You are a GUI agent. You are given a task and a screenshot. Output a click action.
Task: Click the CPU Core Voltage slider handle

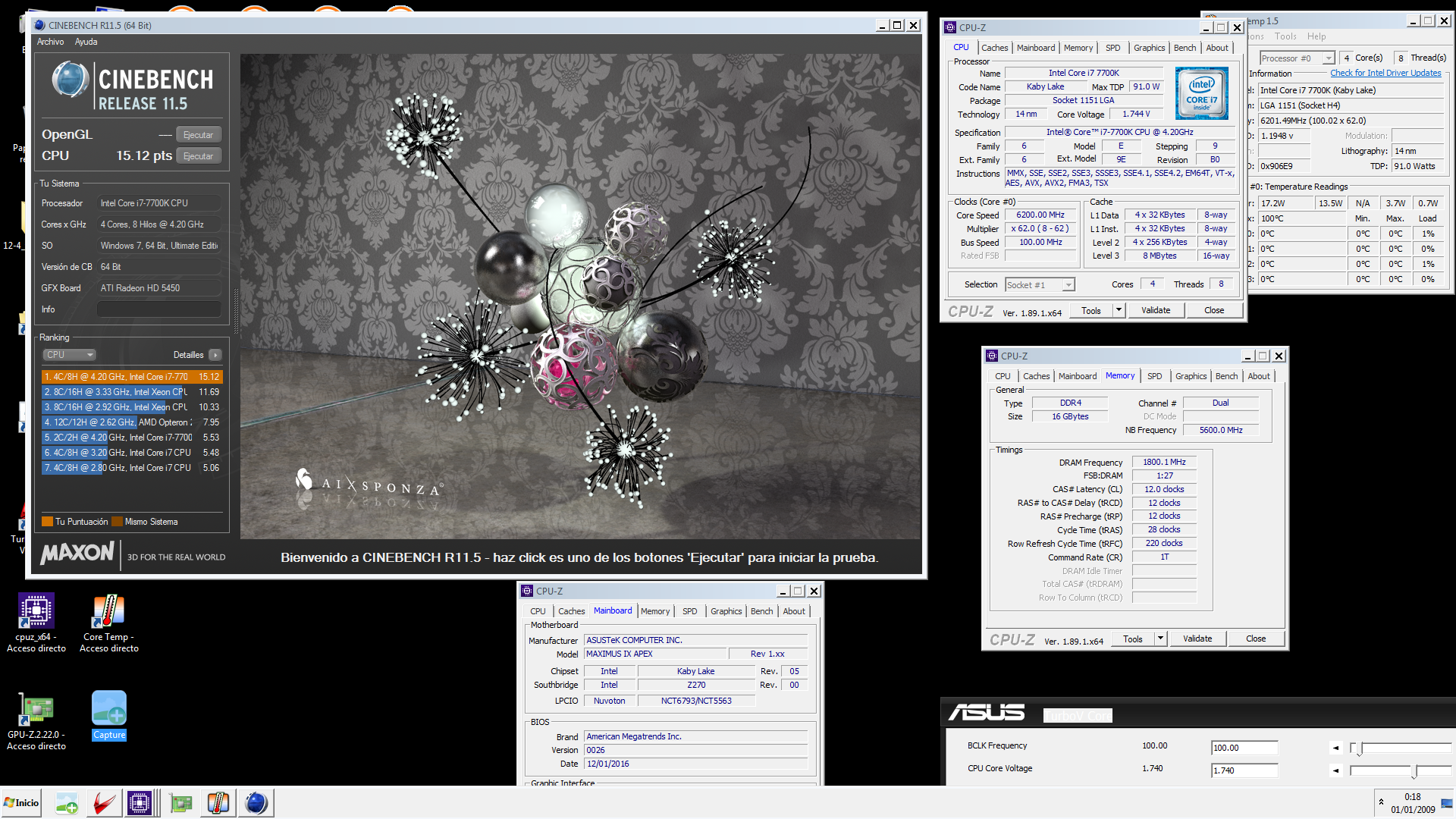(x=1414, y=771)
